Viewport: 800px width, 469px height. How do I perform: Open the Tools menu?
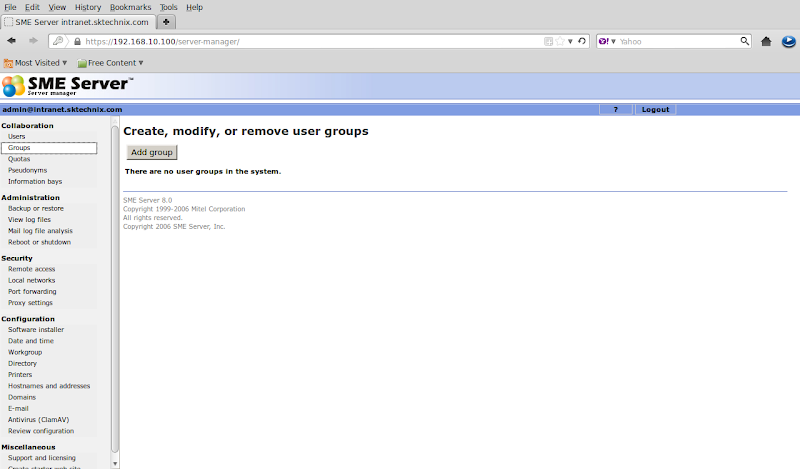click(x=168, y=7)
